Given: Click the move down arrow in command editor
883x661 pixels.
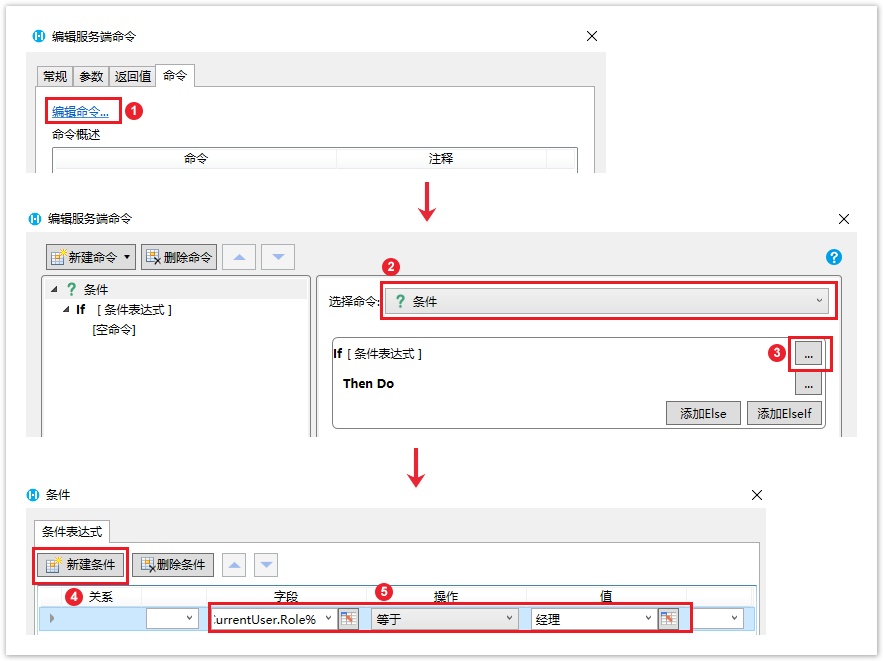Looking at the screenshot, I should click(x=277, y=257).
